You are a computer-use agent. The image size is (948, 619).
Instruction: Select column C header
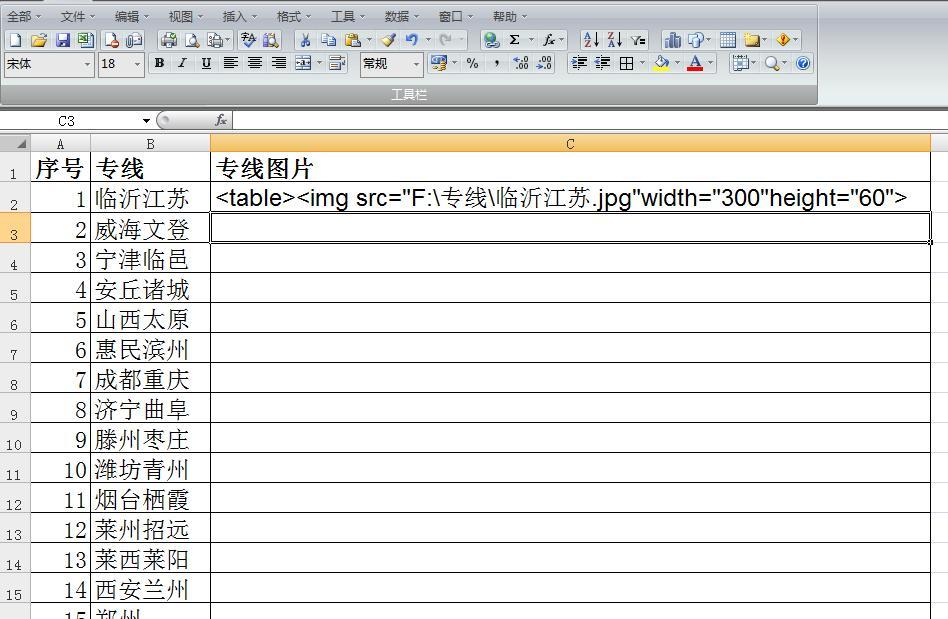coord(570,143)
